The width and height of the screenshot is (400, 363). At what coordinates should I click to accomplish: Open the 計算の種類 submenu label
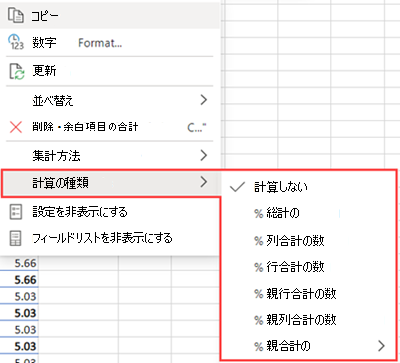60,183
